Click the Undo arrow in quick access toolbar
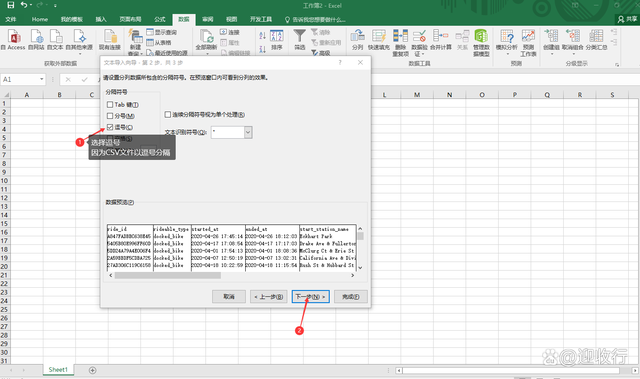This screenshot has height=379, width=640. pyautogui.click(x=24, y=5)
